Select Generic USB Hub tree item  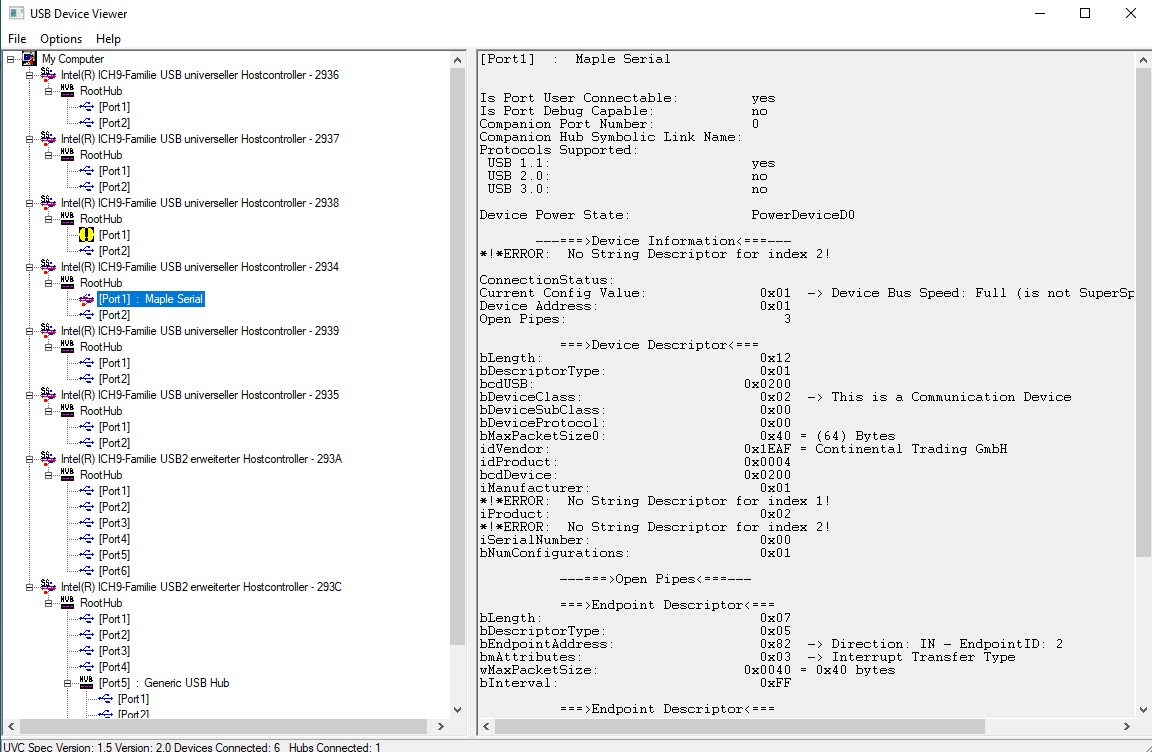[x=164, y=683]
